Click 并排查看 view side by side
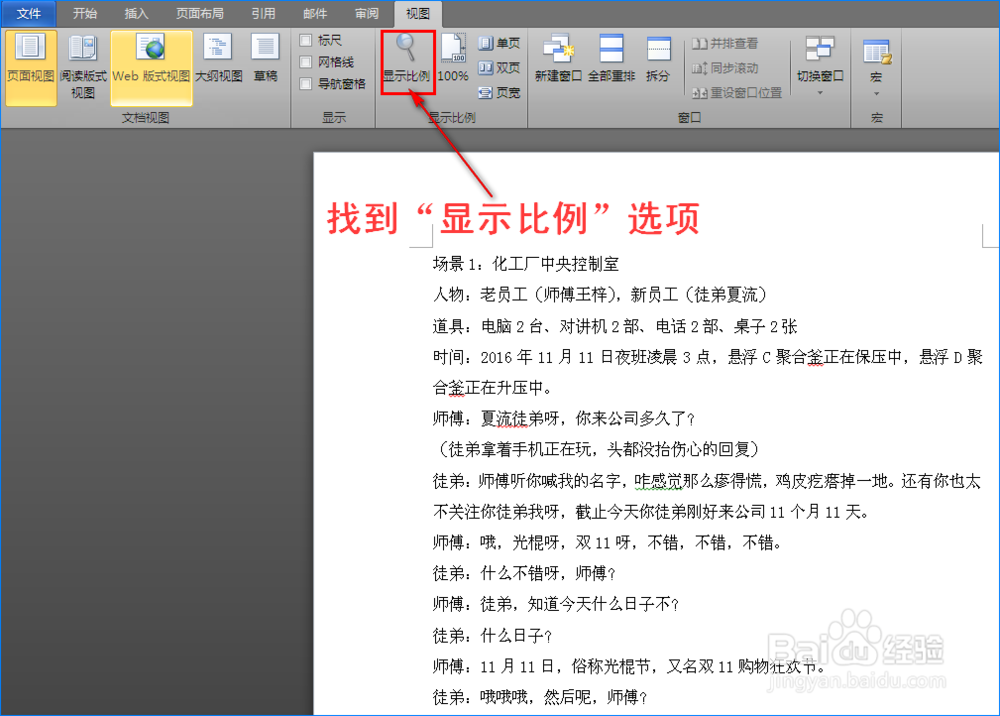The image size is (1000, 716). click(x=726, y=43)
